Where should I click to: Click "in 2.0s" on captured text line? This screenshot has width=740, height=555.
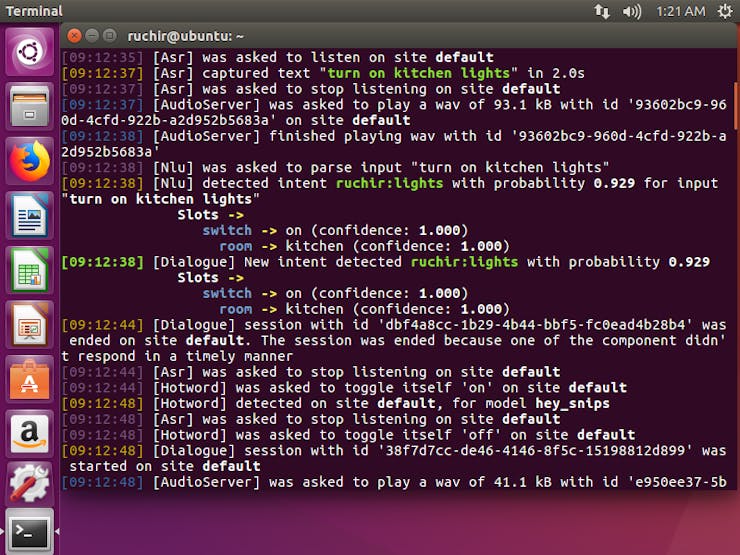556,73
